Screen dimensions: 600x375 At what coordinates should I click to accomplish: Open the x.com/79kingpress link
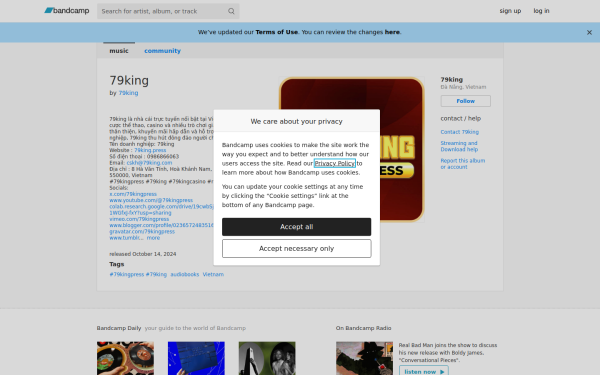[x=133, y=194]
